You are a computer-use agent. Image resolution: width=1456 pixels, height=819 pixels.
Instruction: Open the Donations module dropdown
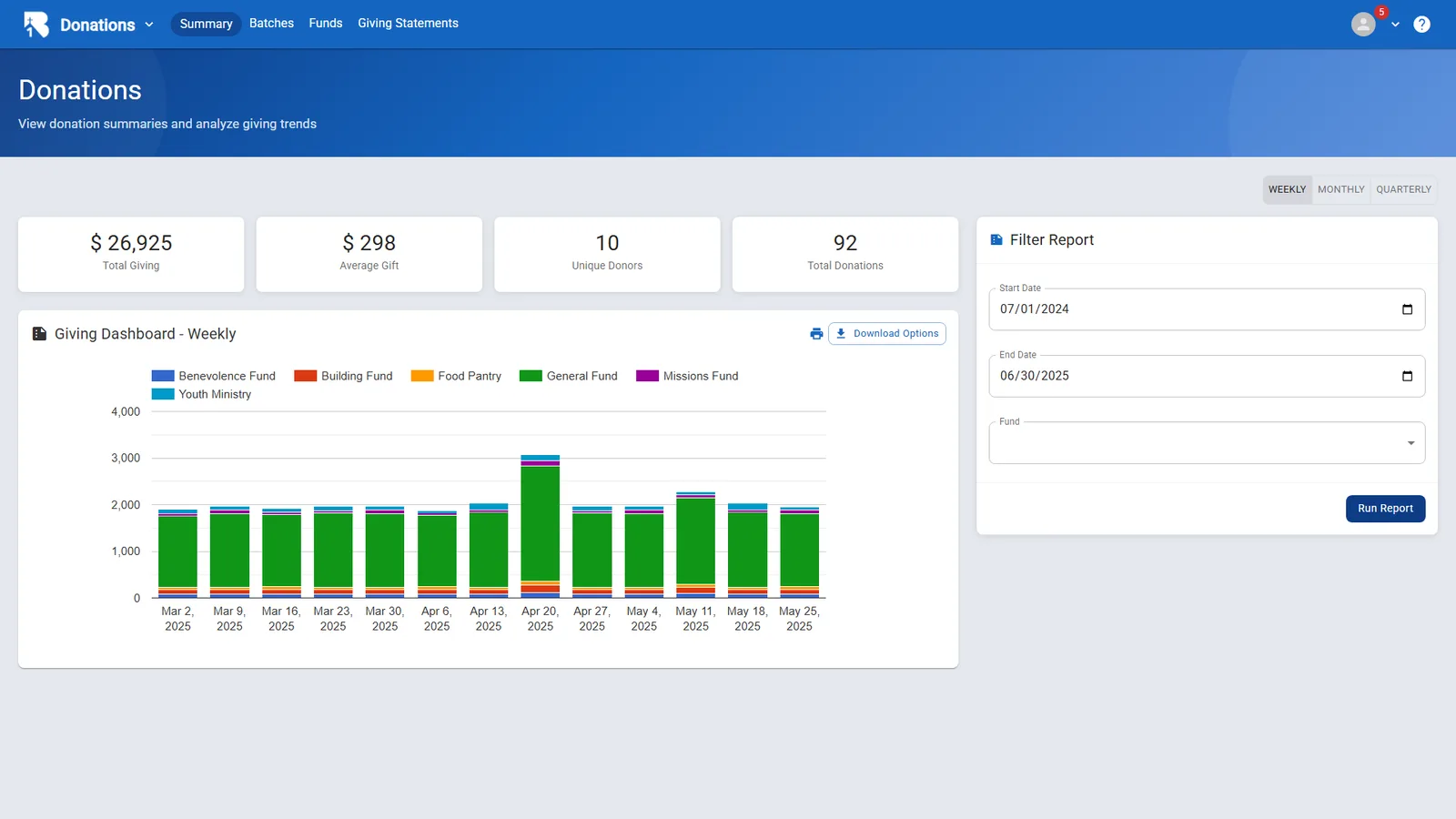(106, 25)
